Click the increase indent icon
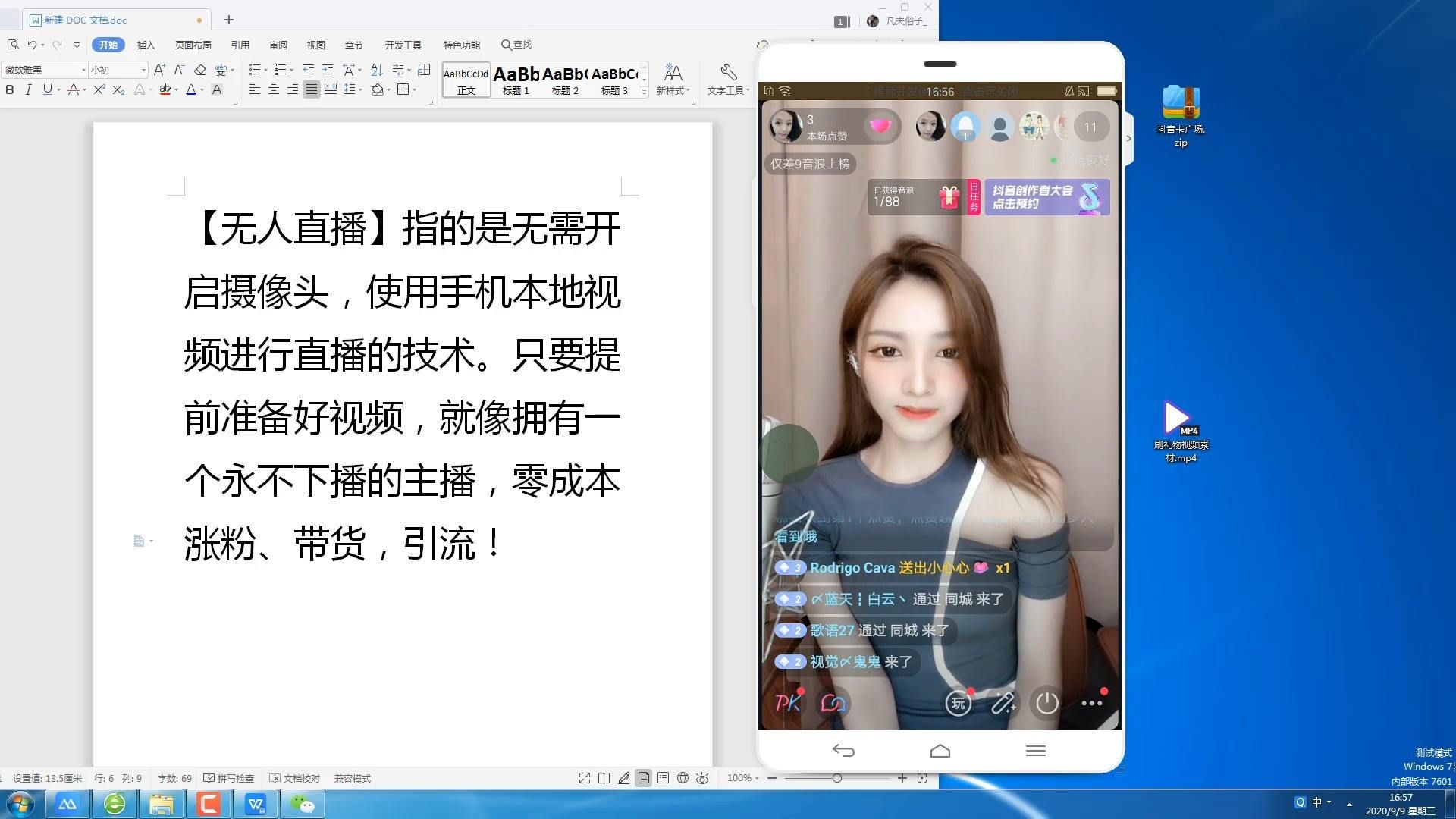The image size is (1456, 819). point(328,70)
